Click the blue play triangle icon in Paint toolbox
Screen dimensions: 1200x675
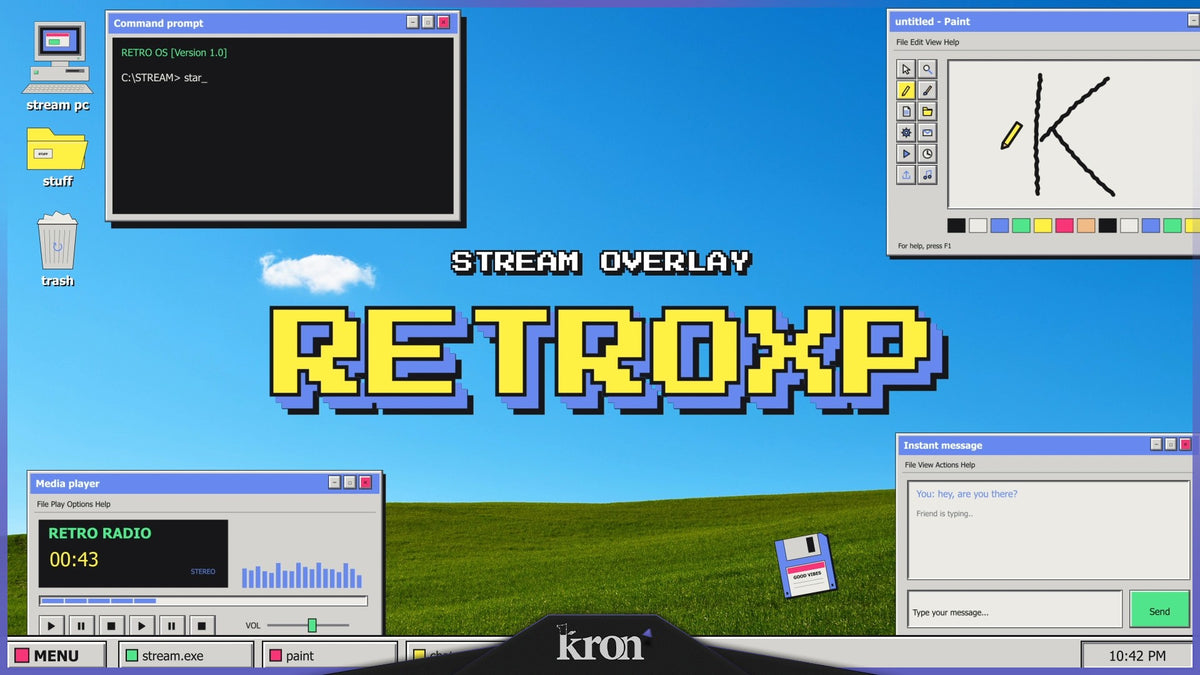[x=906, y=153]
